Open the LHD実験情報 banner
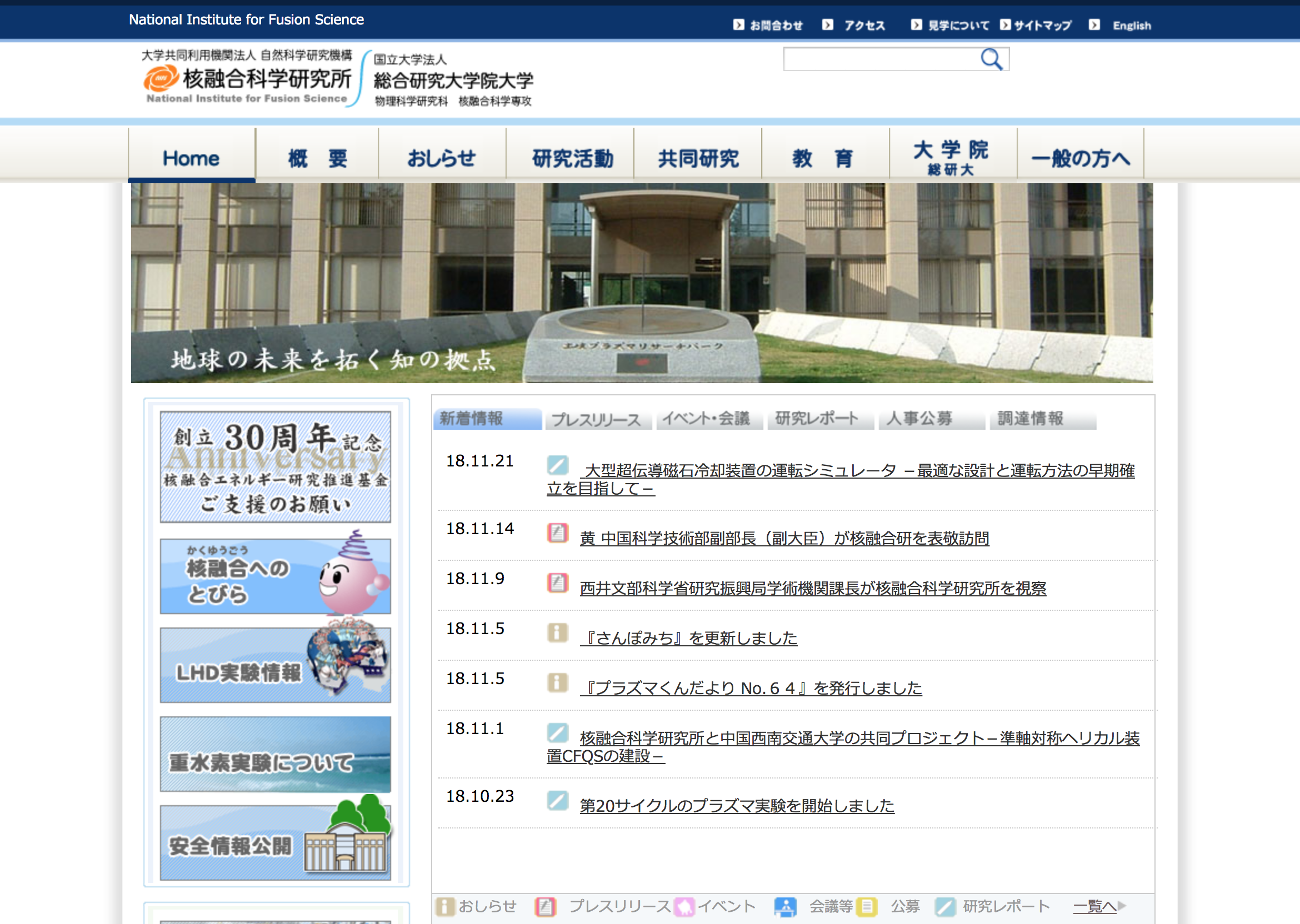The height and width of the screenshot is (924, 1300). point(275,665)
